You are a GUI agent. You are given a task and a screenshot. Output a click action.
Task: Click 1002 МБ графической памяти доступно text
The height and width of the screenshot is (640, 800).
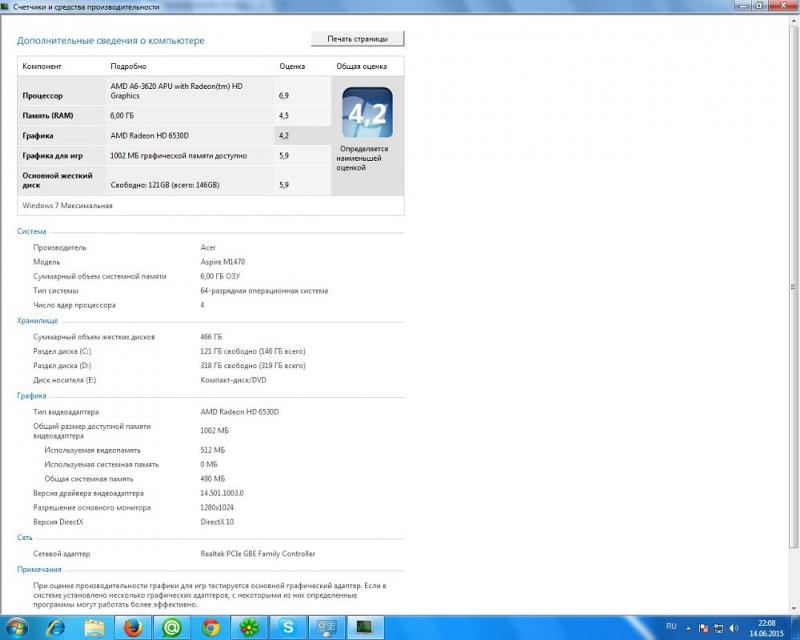[179, 156]
